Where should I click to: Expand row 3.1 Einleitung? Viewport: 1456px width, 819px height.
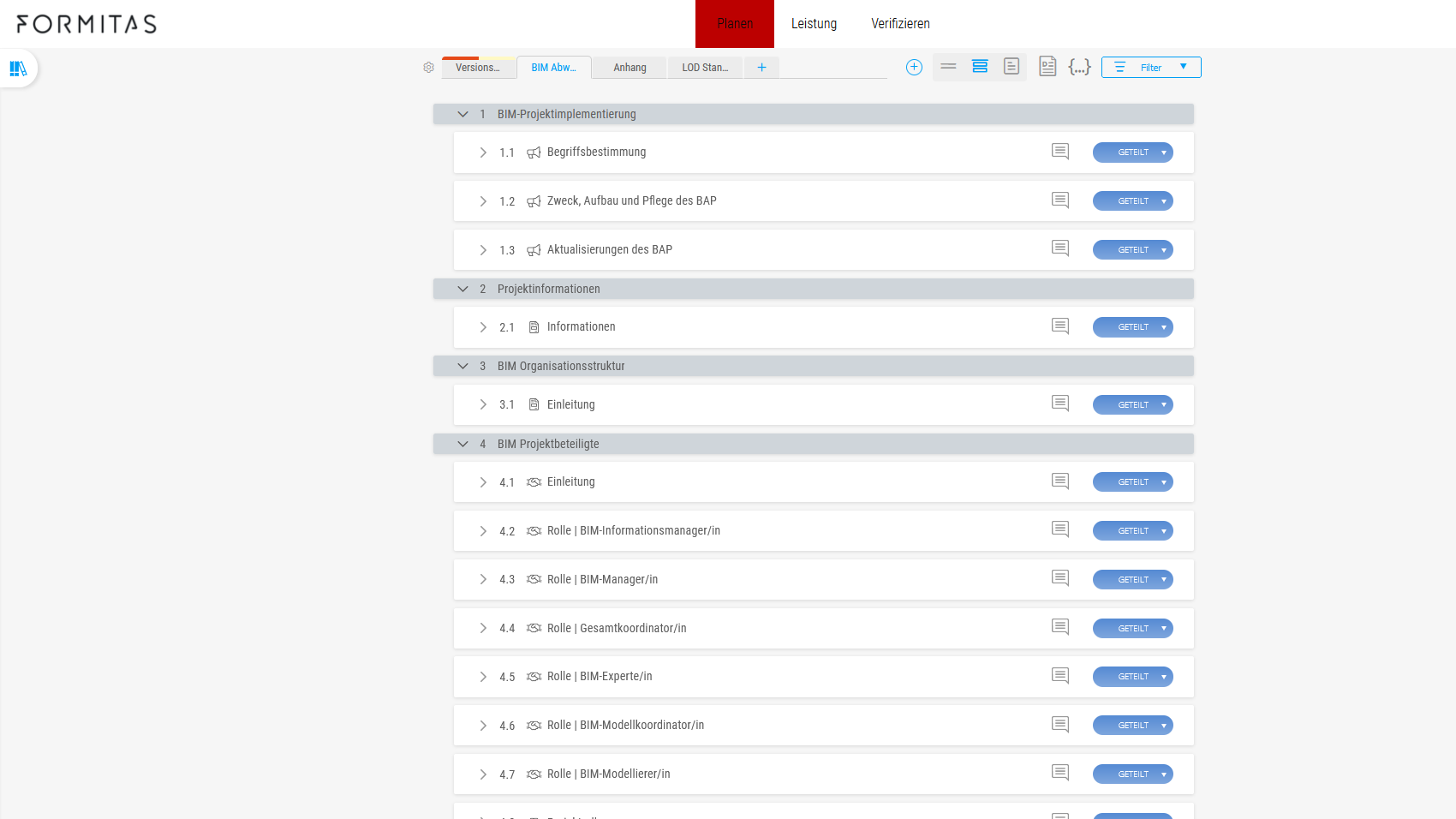point(483,404)
